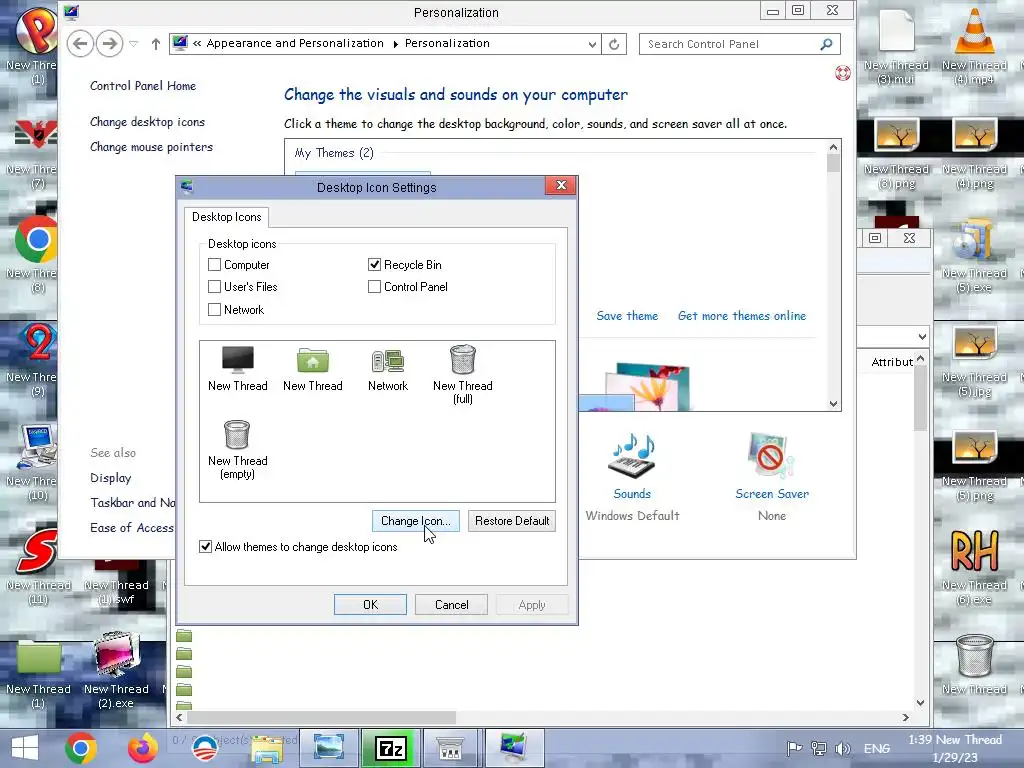Click the themes list scroll down arrow
Viewport: 1024px width, 768px height.
[833, 404]
